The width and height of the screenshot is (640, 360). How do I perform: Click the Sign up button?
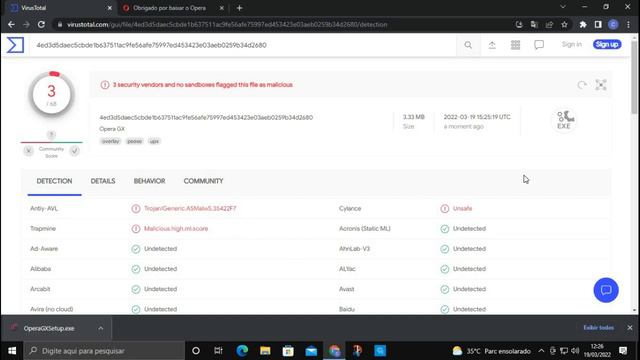(x=607, y=44)
